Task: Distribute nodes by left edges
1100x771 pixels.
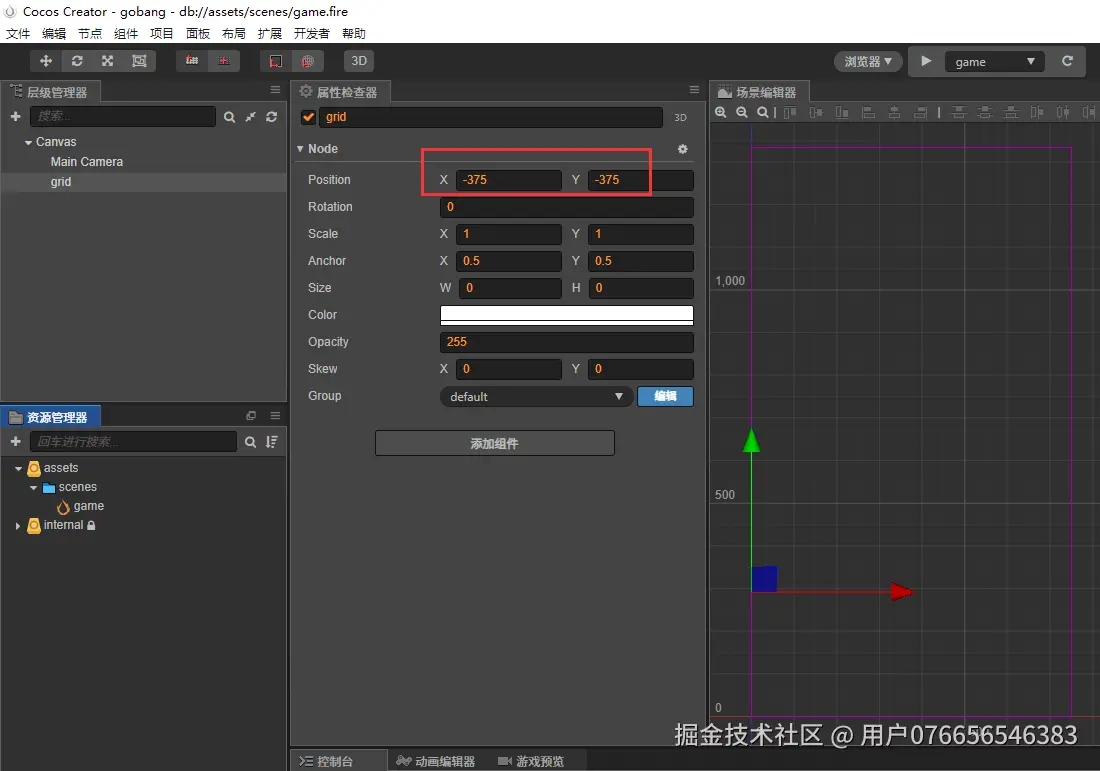Action: tap(1038, 112)
